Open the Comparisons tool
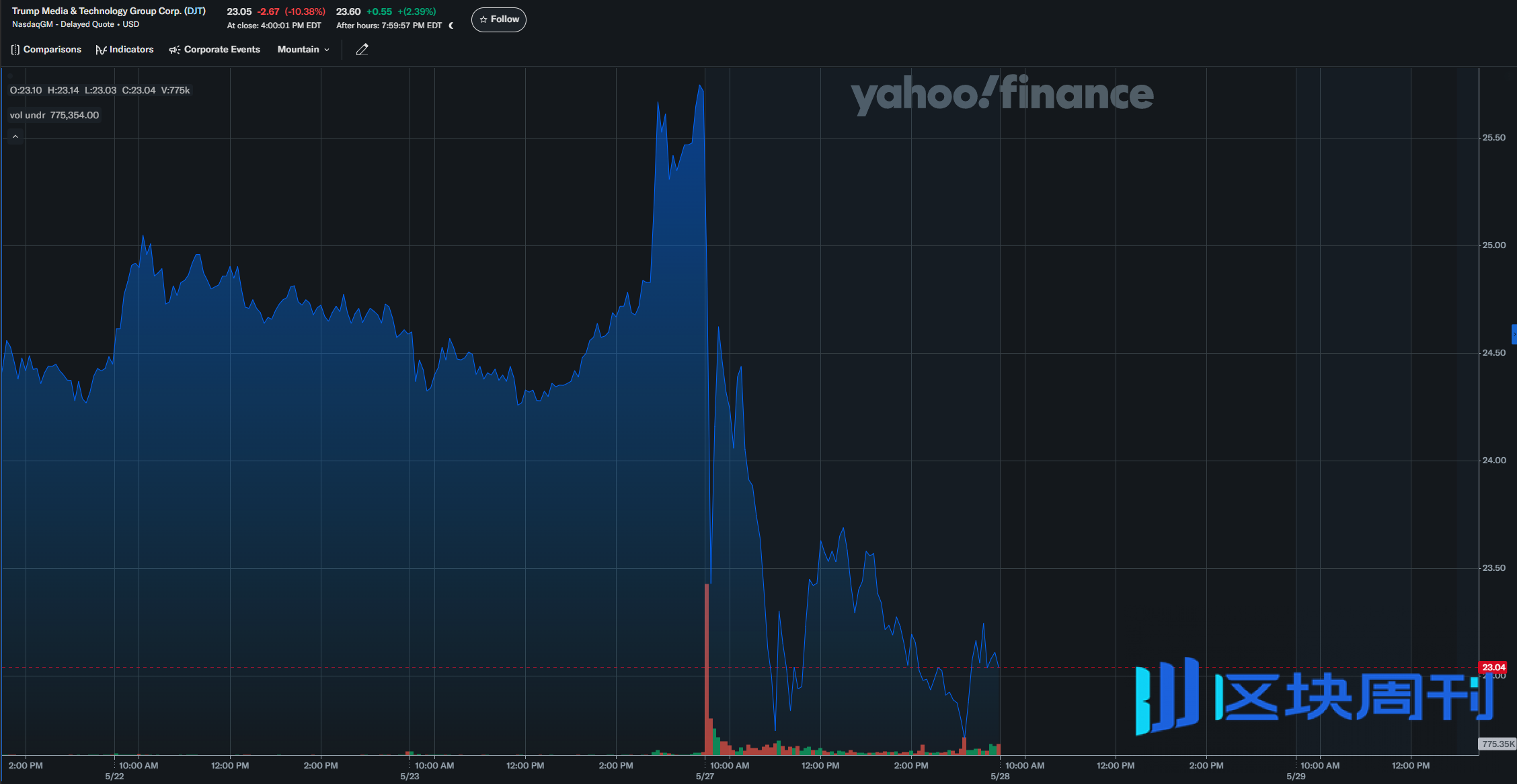 pos(46,50)
